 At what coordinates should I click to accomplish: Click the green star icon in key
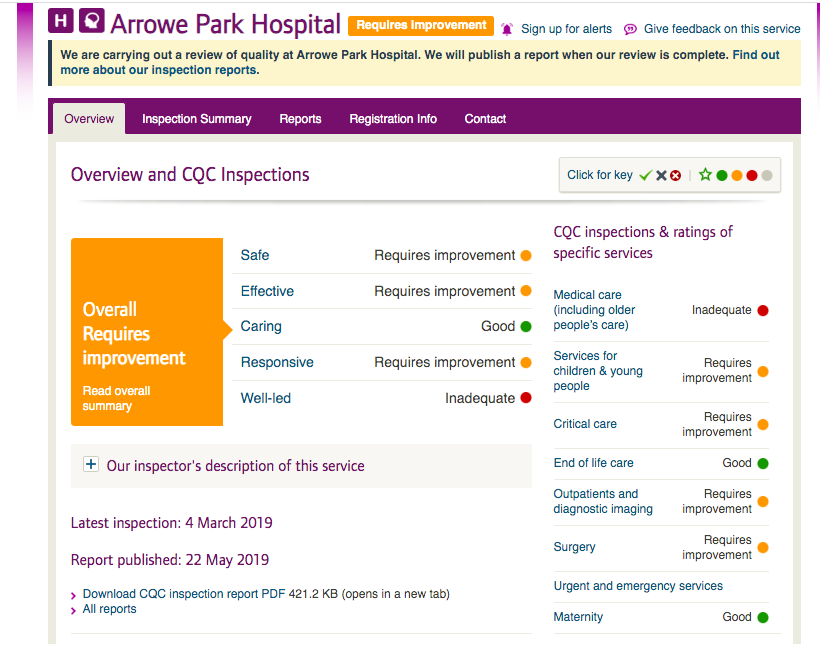pyautogui.click(x=705, y=175)
